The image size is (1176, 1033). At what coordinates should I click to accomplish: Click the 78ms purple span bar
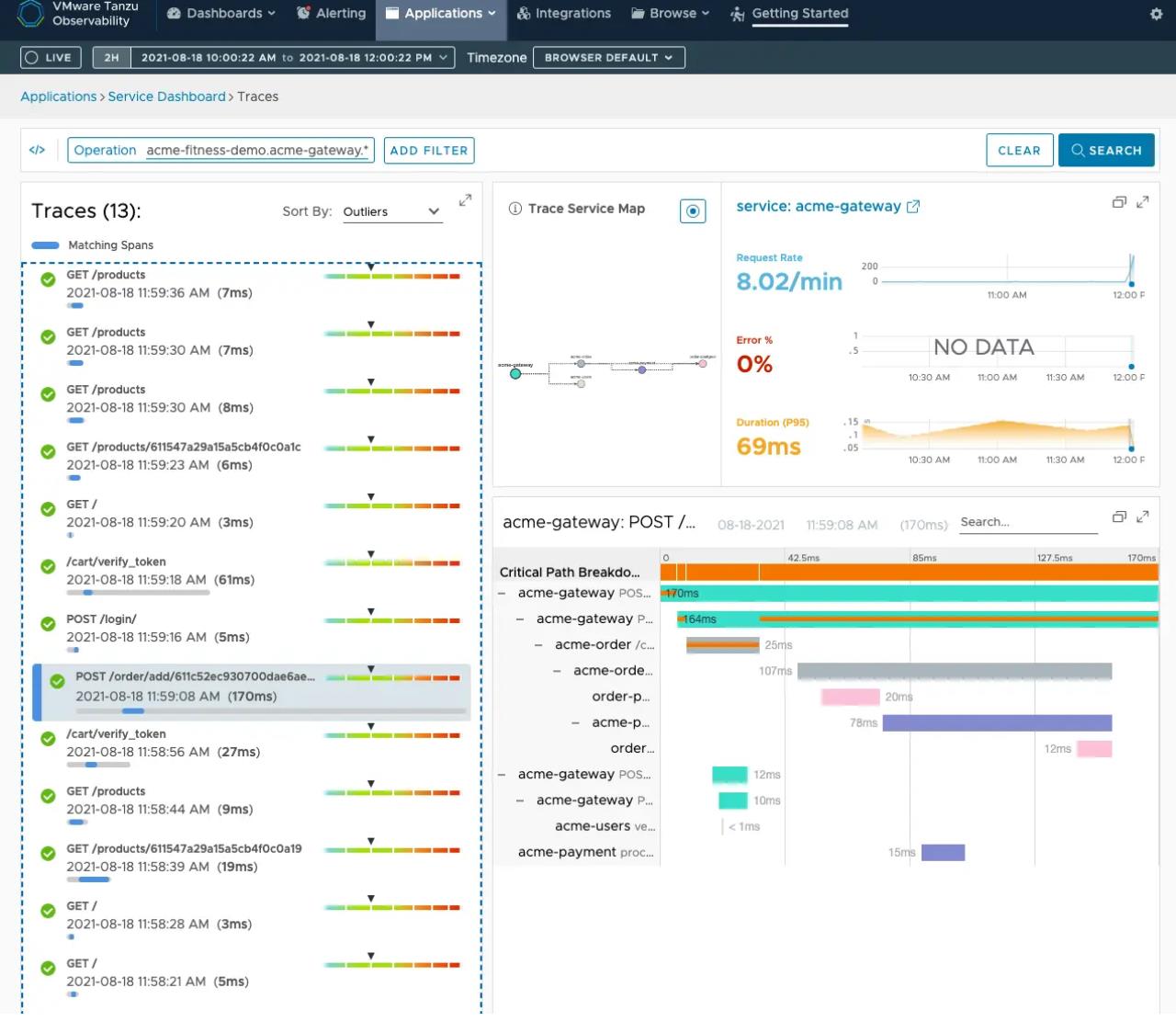[997, 723]
